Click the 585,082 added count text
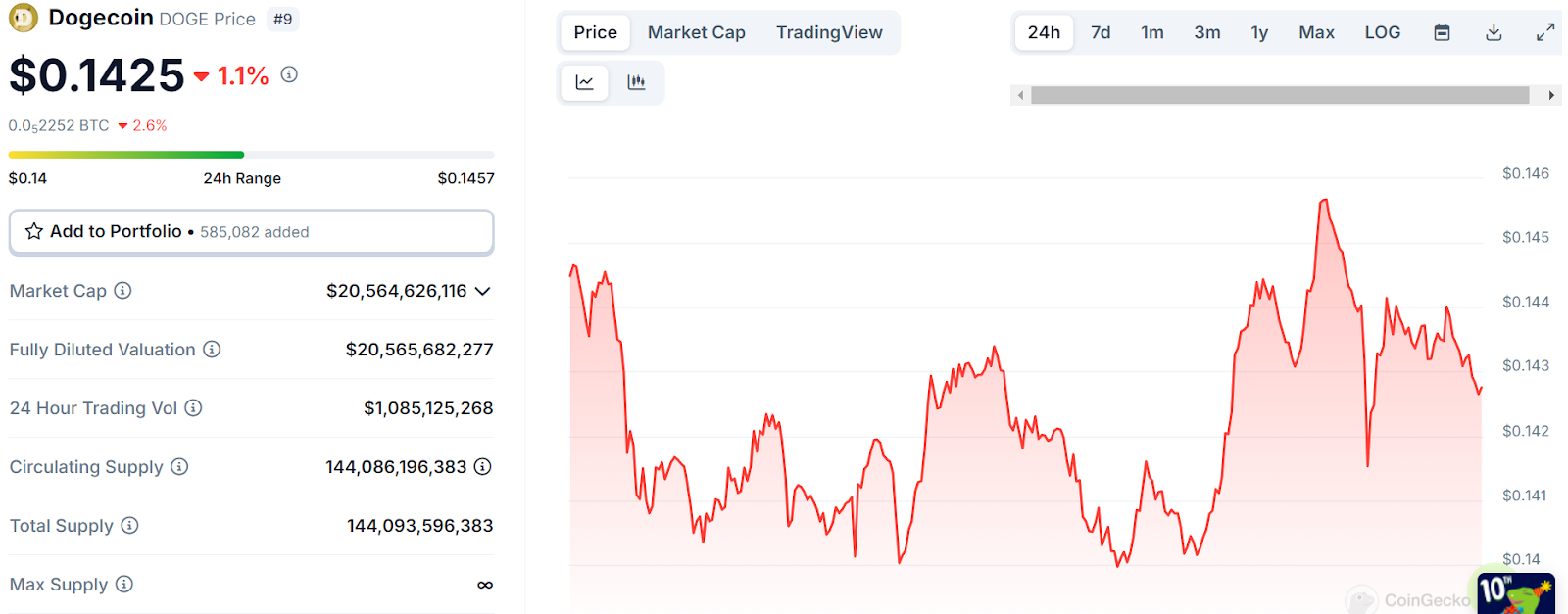 click(255, 232)
